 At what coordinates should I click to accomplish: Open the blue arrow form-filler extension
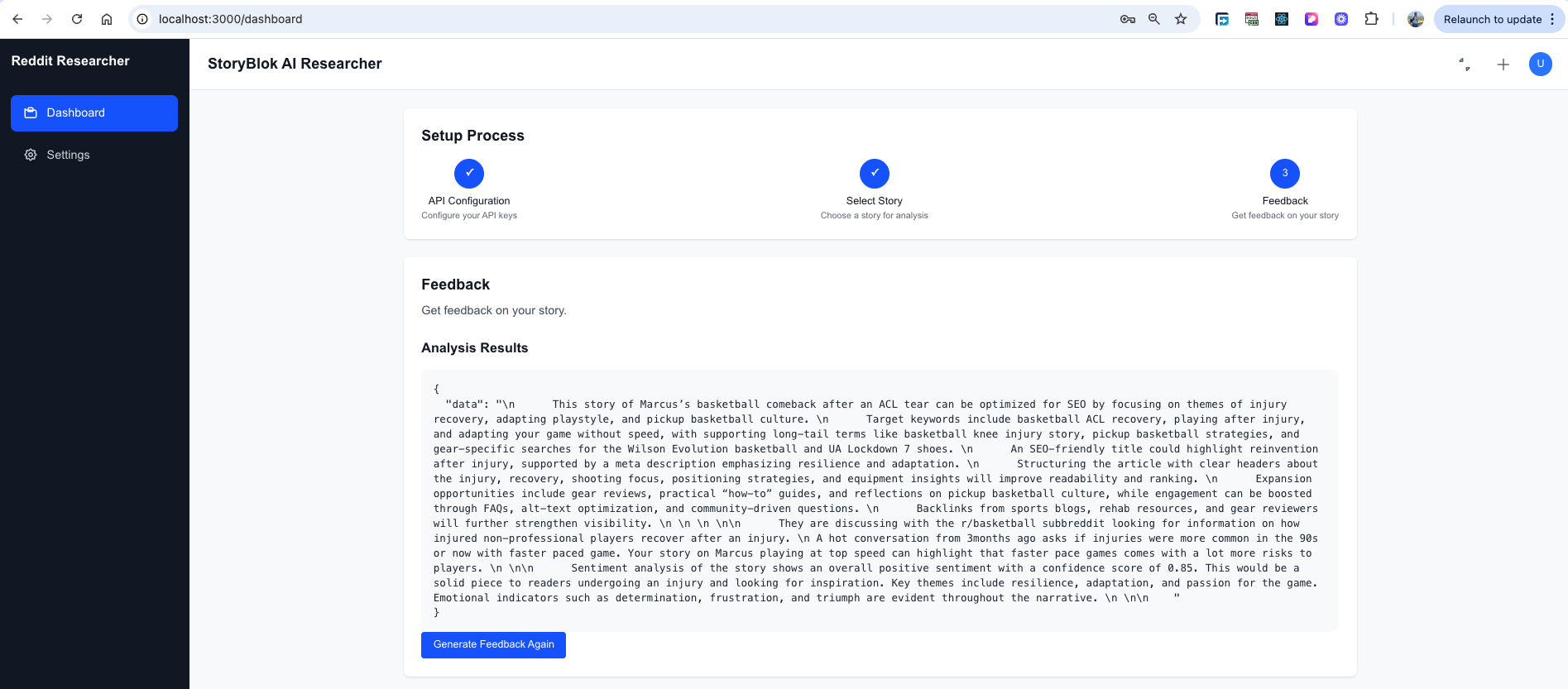1222,19
